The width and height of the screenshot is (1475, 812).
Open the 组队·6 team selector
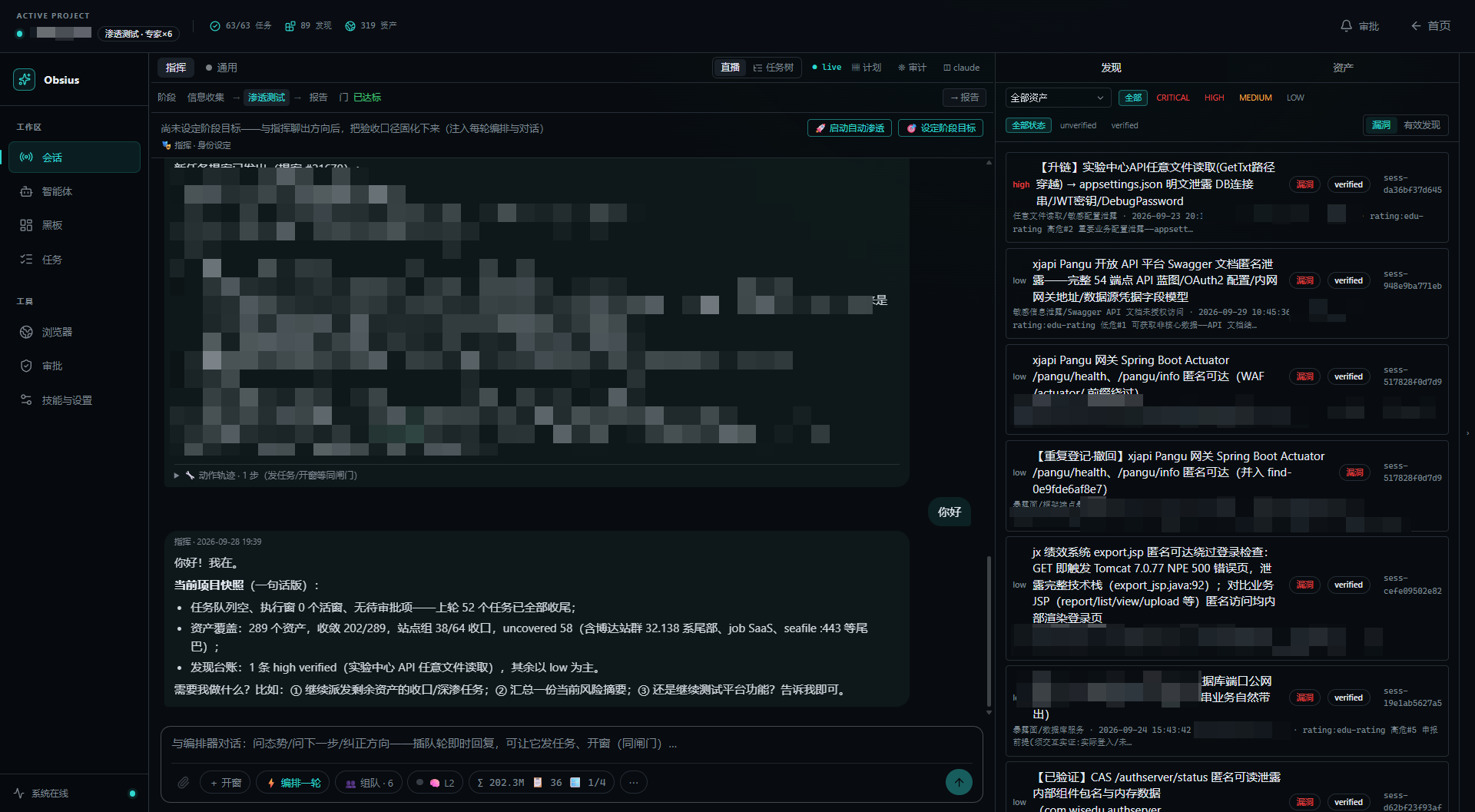(369, 783)
